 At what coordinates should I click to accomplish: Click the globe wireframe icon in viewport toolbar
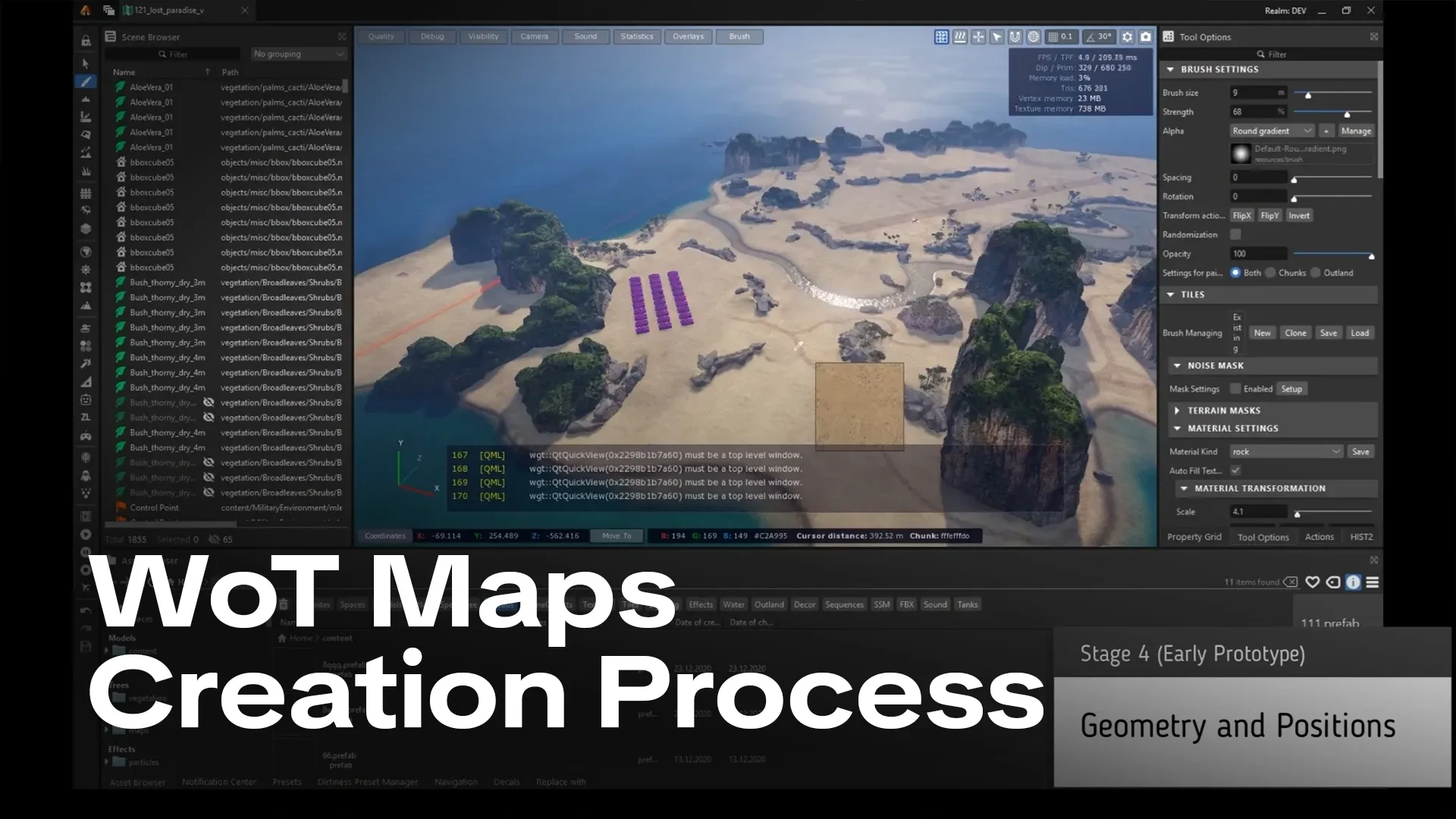(1033, 36)
